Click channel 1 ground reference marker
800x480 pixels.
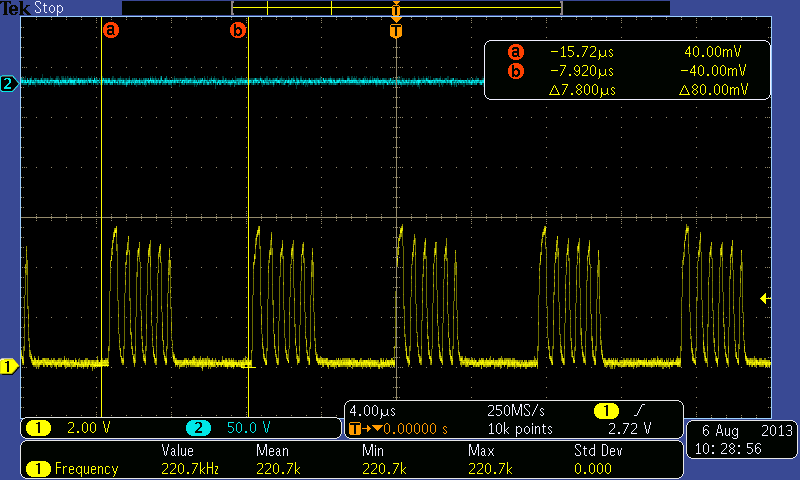pyautogui.click(x=9, y=366)
